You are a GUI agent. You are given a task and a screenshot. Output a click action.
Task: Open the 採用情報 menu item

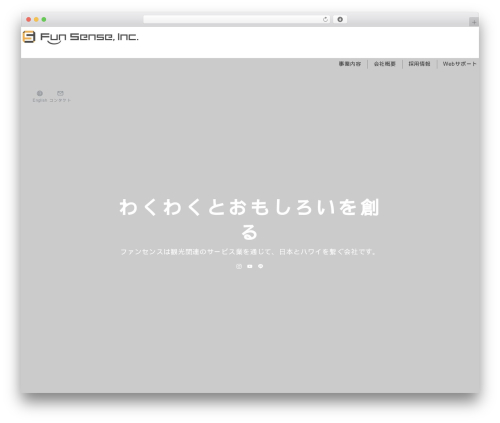pyautogui.click(x=419, y=64)
